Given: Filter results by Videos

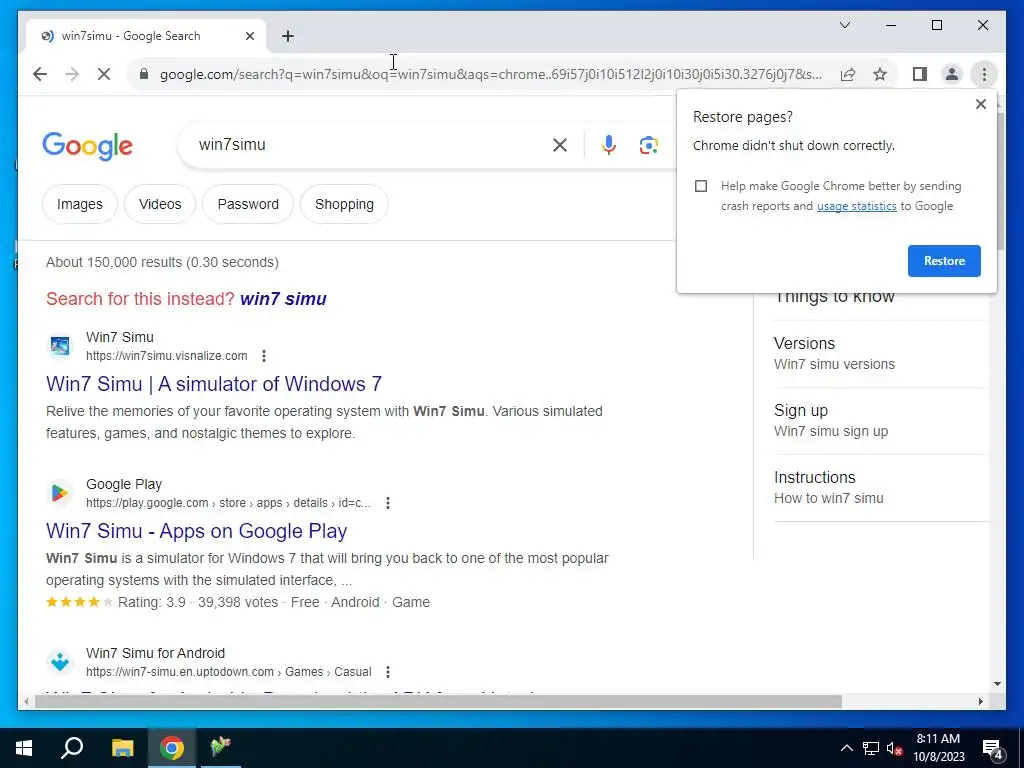Looking at the screenshot, I should (x=160, y=204).
